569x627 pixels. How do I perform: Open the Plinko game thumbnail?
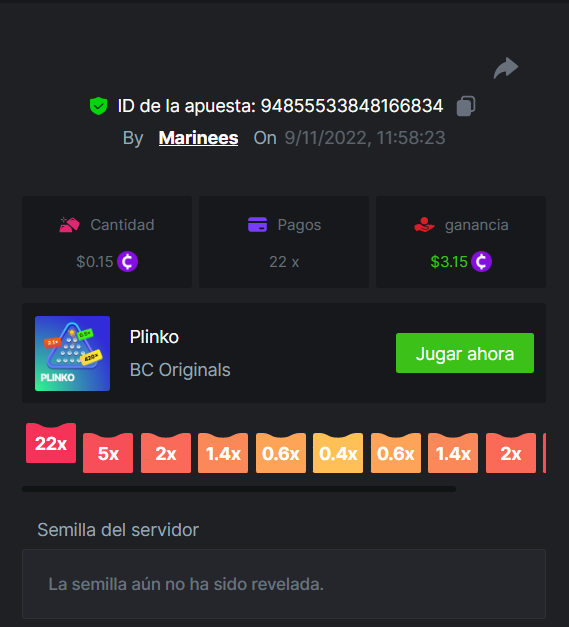click(x=72, y=353)
